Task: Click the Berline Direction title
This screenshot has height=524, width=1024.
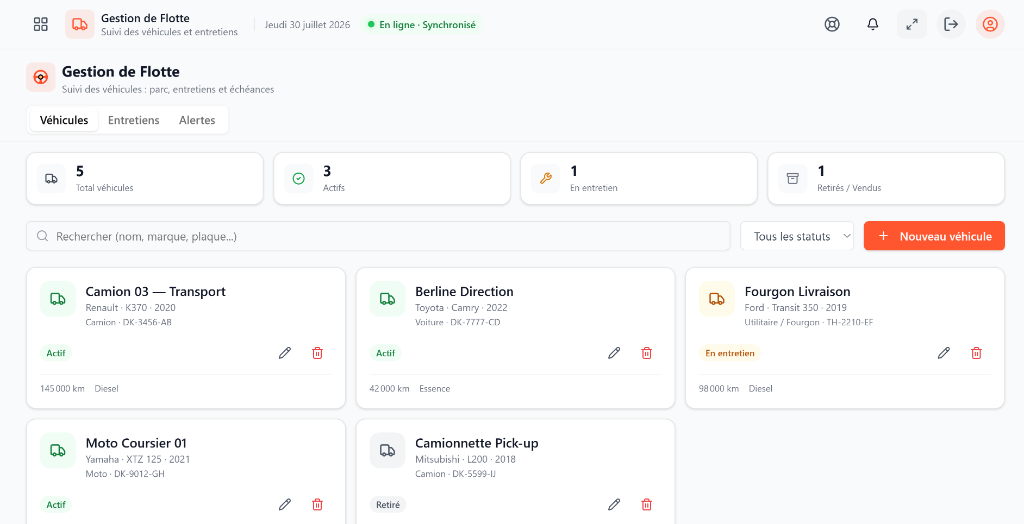Action: coord(464,291)
